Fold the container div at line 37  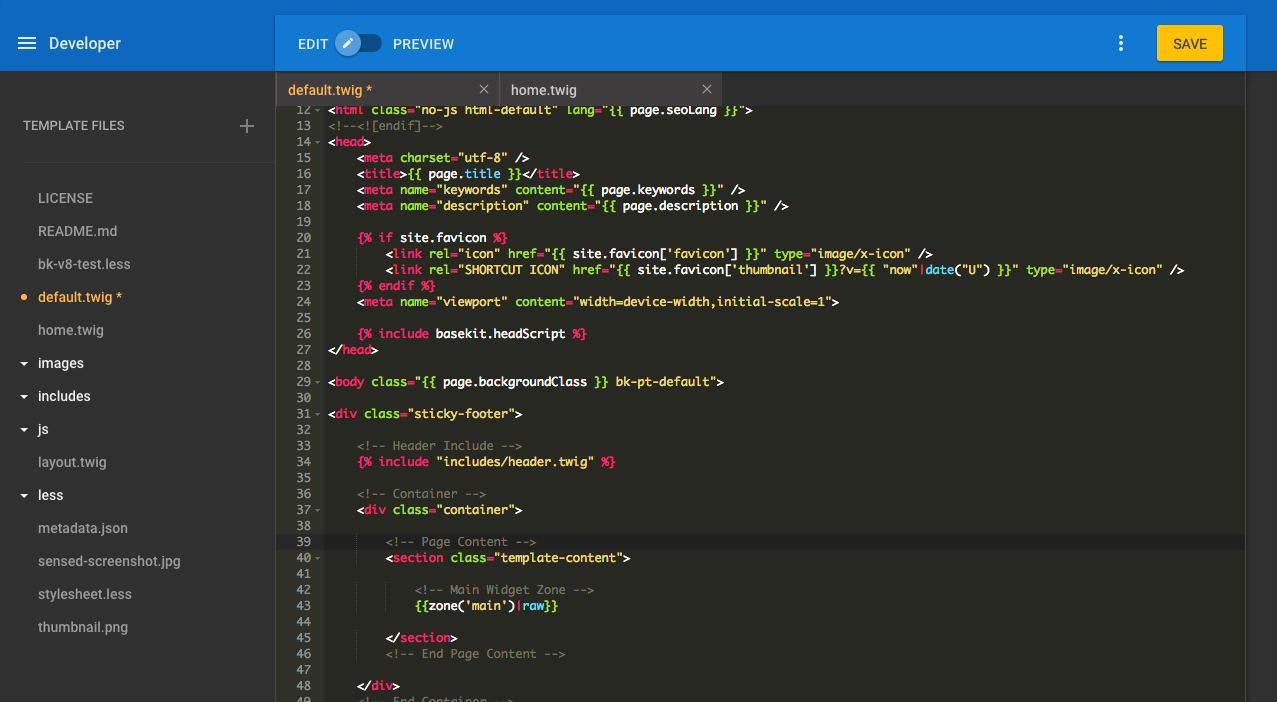[x=317, y=510]
